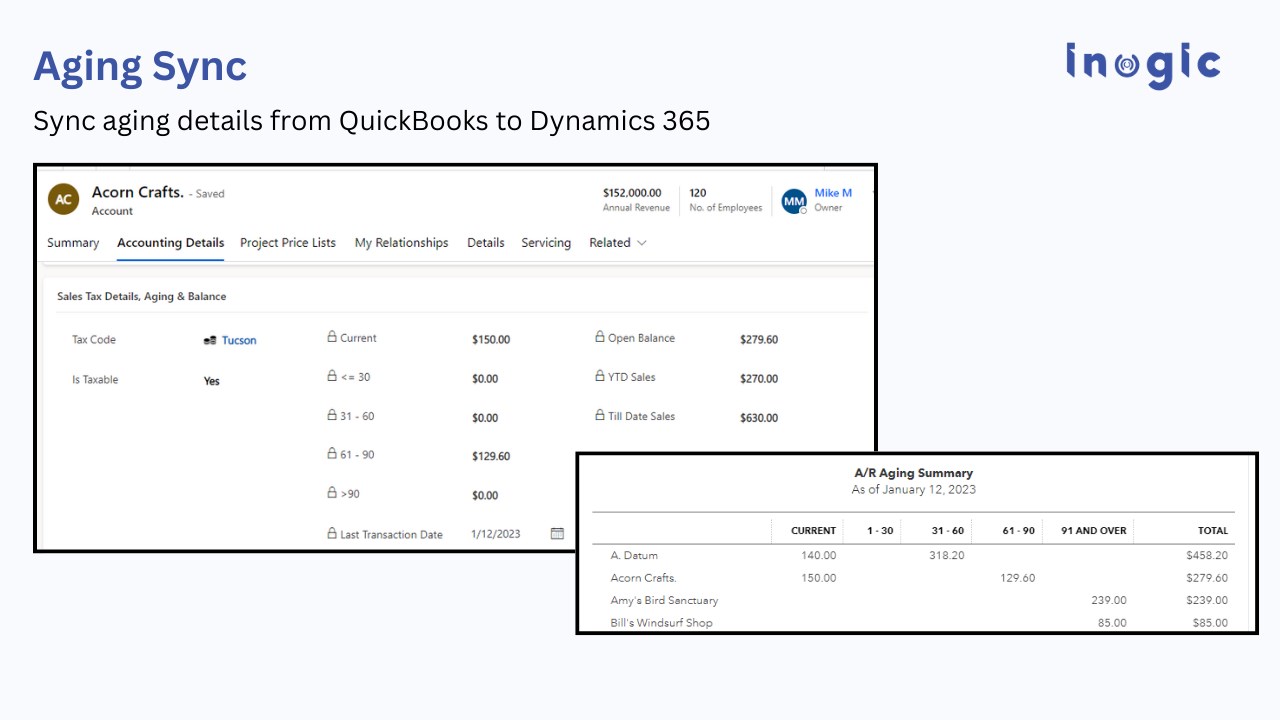Click the Acorn Crafts. account title
This screenshot has width=1280, height=720.
click(x=138, y=192)
